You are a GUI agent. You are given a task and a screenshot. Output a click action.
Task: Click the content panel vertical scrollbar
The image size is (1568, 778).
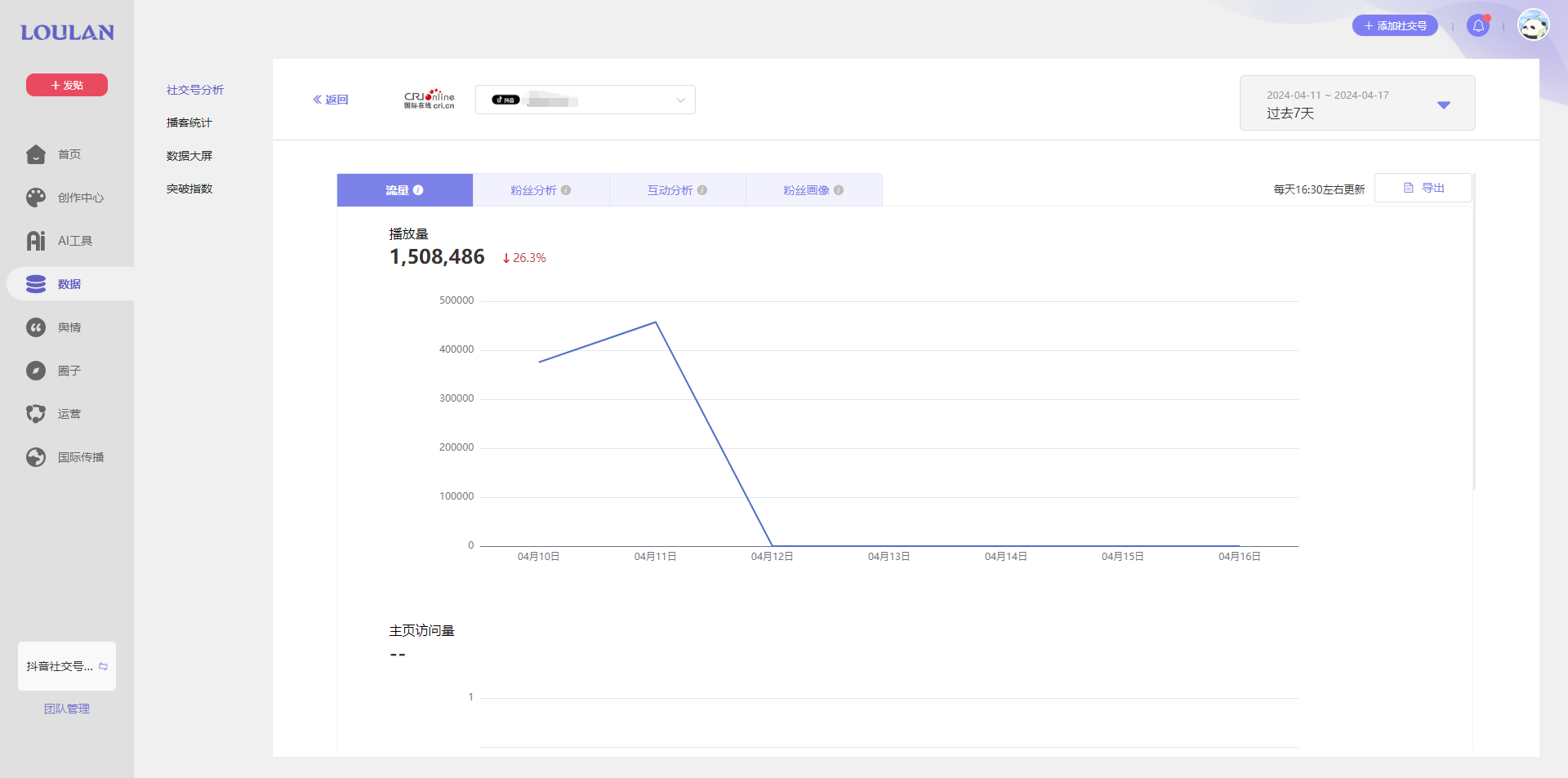pos(1474,331)
